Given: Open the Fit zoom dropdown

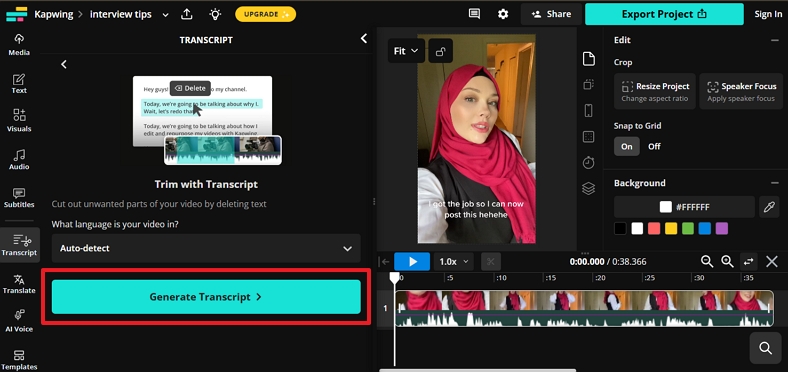Looking at the screenshot, I should pyautogui.click(x=406, y=51).
